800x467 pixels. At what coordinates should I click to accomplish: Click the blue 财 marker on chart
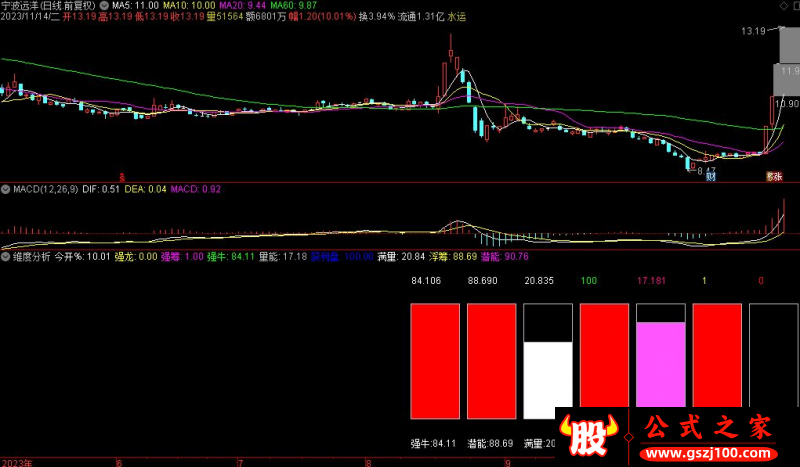[711, 177]
